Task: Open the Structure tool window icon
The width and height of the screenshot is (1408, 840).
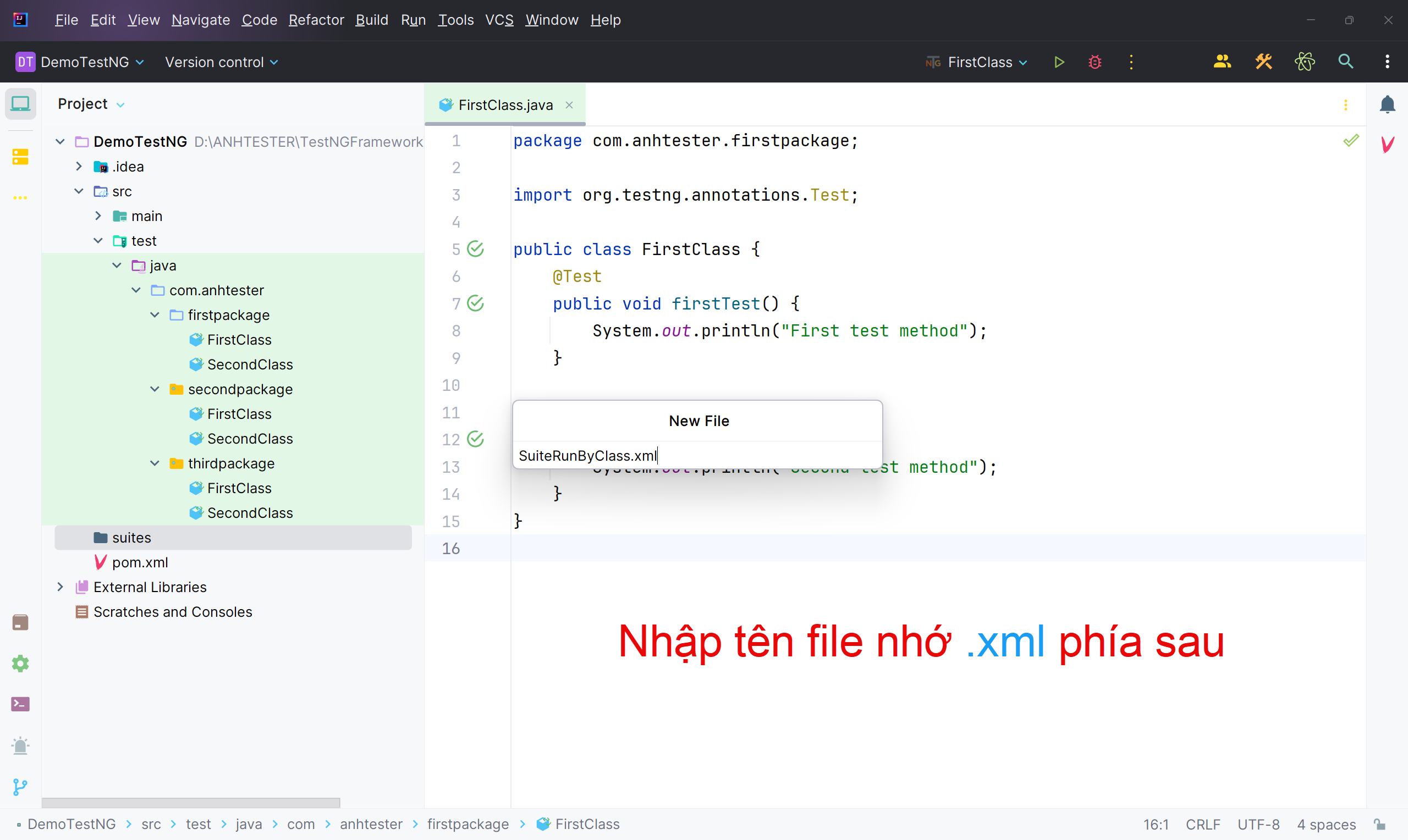Action: coord(20,157)
